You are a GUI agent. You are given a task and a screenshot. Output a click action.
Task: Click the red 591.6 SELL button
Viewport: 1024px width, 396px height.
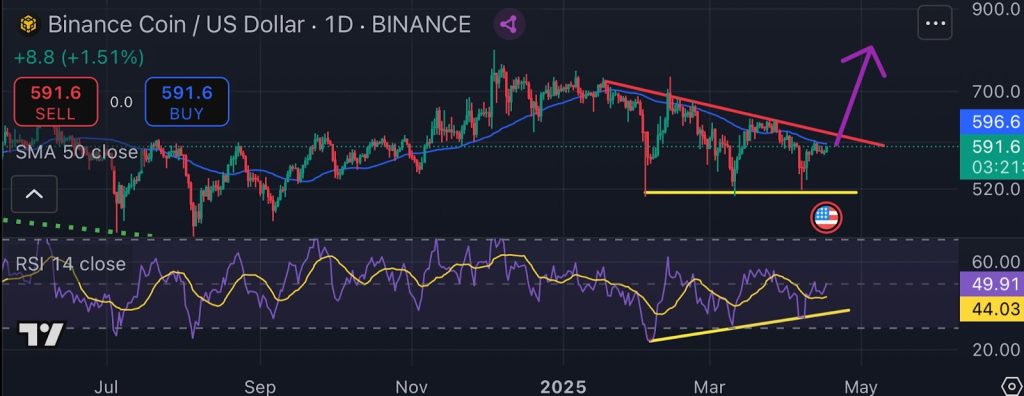tap(56, 101)
